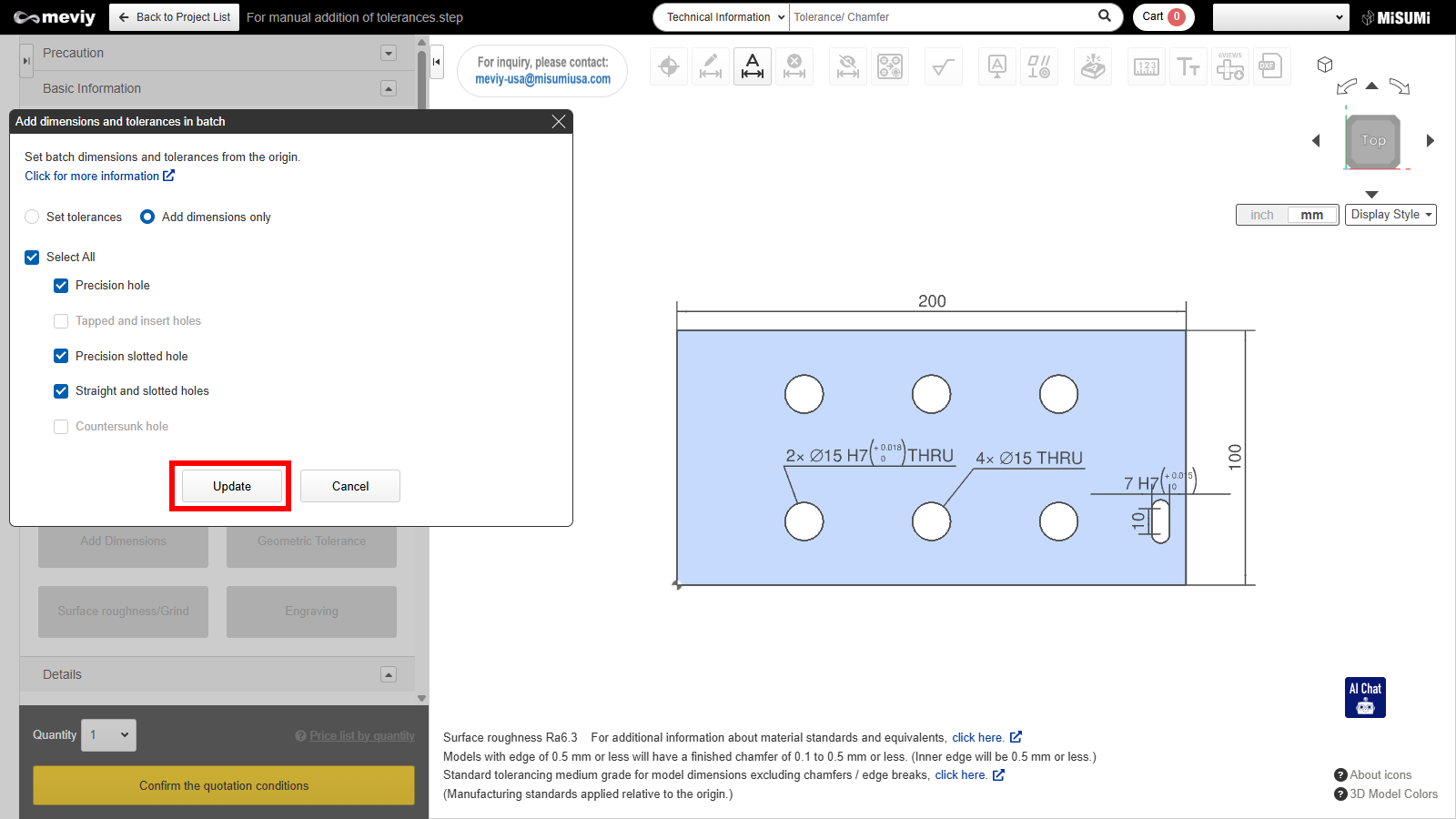Screen dimensions: 1456x819
Task: Open the 'Display Style' dropdown
Action: coord(1390,215)
